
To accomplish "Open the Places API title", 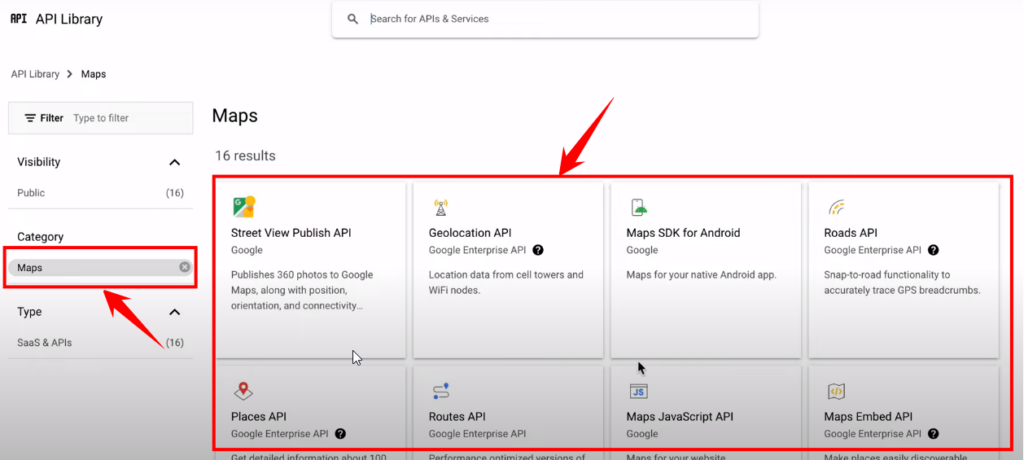I will 259,416.
